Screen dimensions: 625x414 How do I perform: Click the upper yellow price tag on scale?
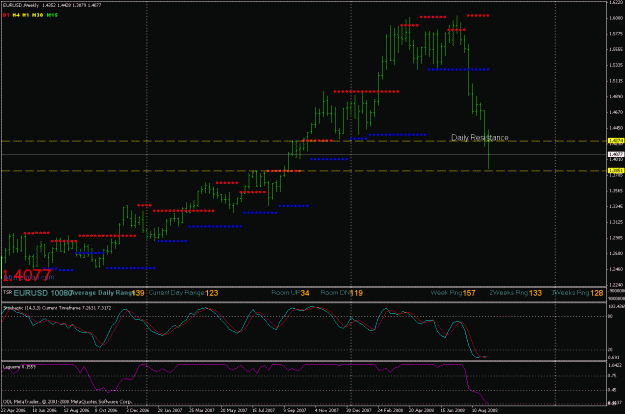coord(616,141)
